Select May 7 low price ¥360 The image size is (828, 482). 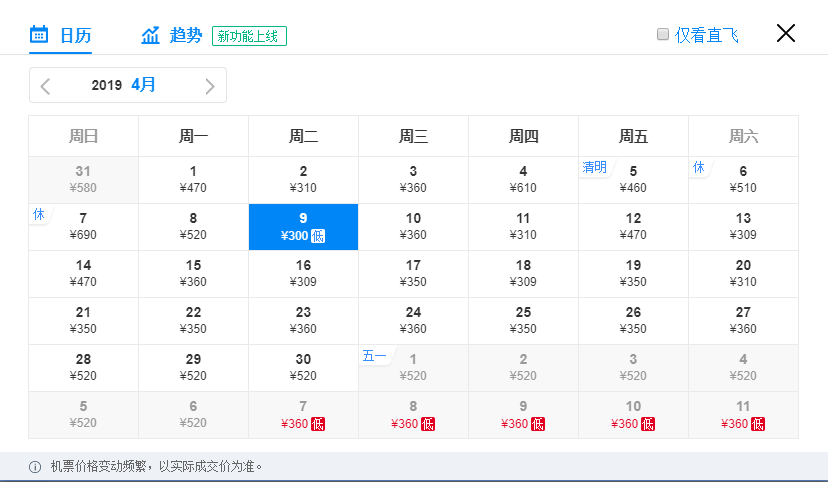click(303, 415)
